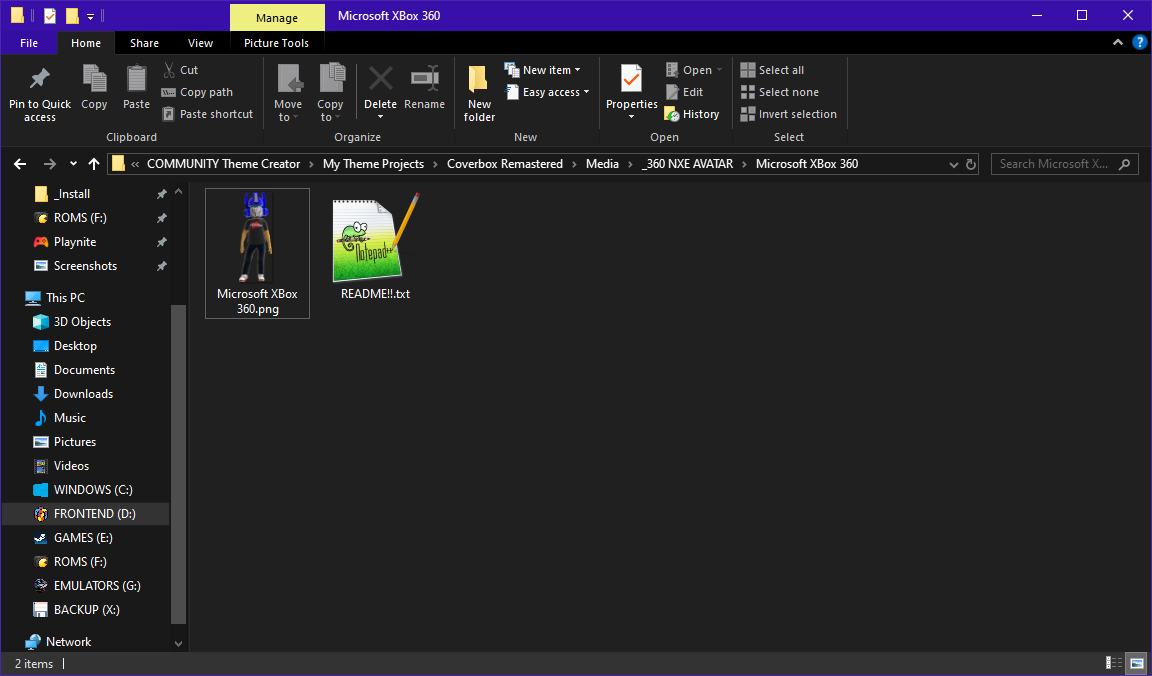The width and height of the screenshot is (1152, 676).
Task: Click the Paste ribbon icon
Action: [x=136, y=88]
